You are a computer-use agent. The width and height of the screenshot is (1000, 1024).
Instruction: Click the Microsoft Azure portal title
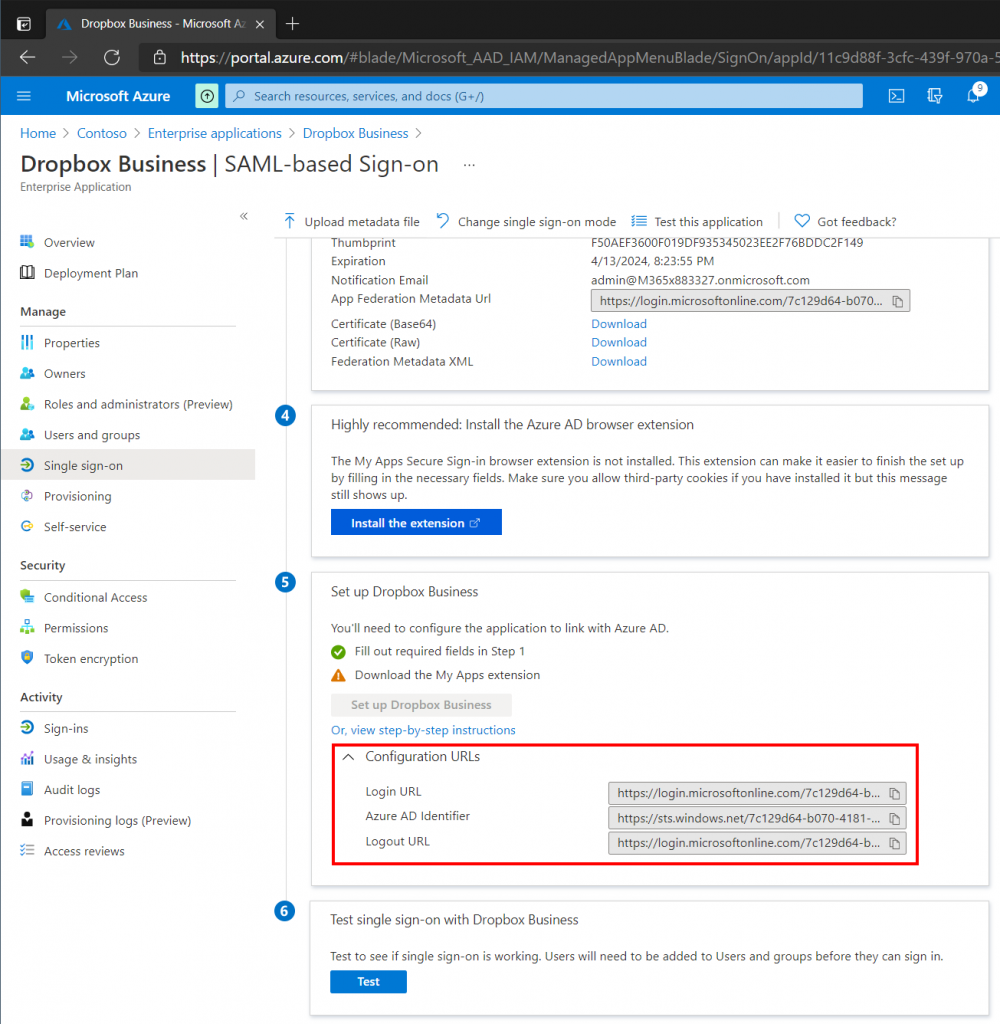[118, 96]
